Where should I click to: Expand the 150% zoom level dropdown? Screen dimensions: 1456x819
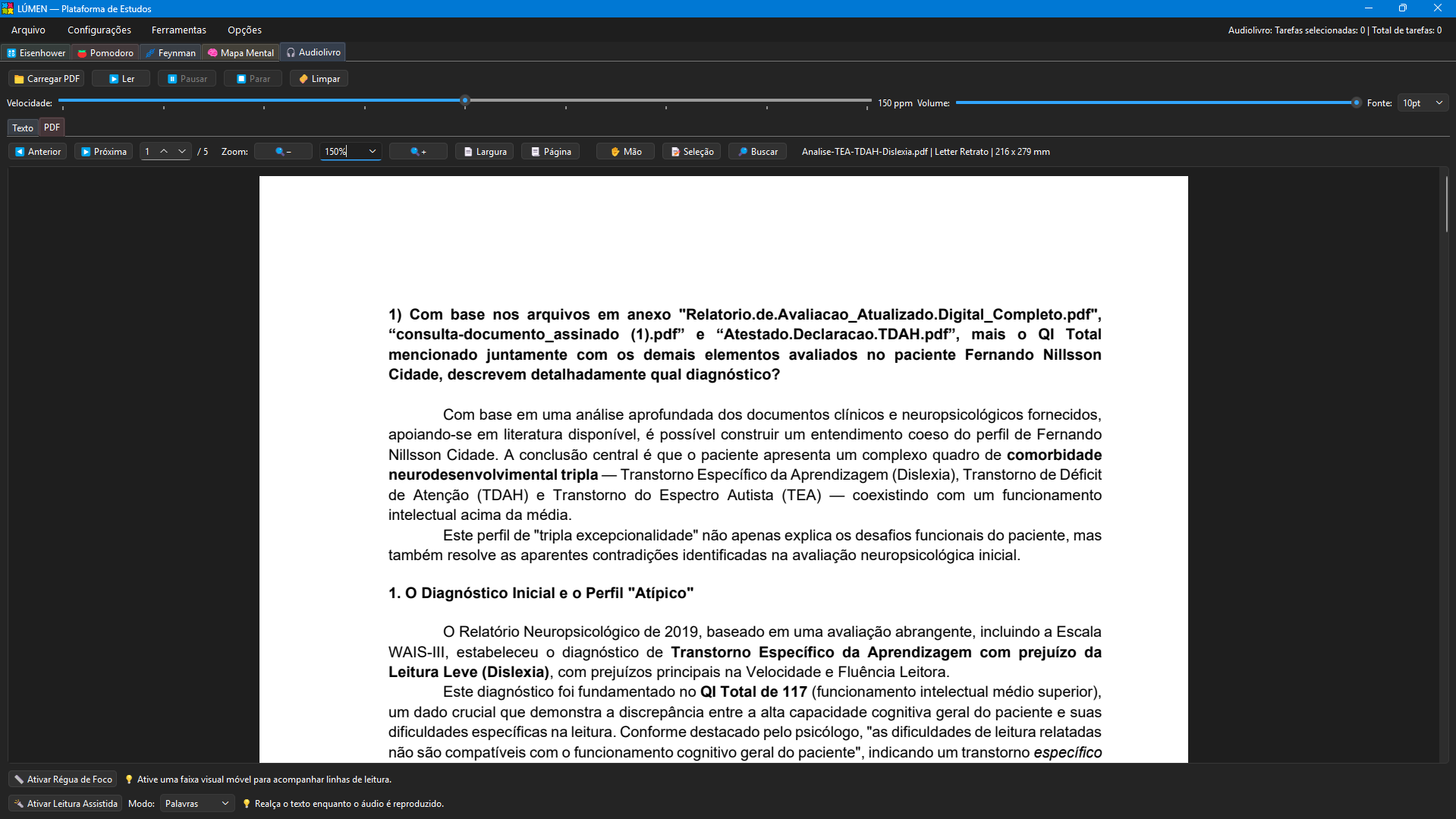tap(372, 152)
